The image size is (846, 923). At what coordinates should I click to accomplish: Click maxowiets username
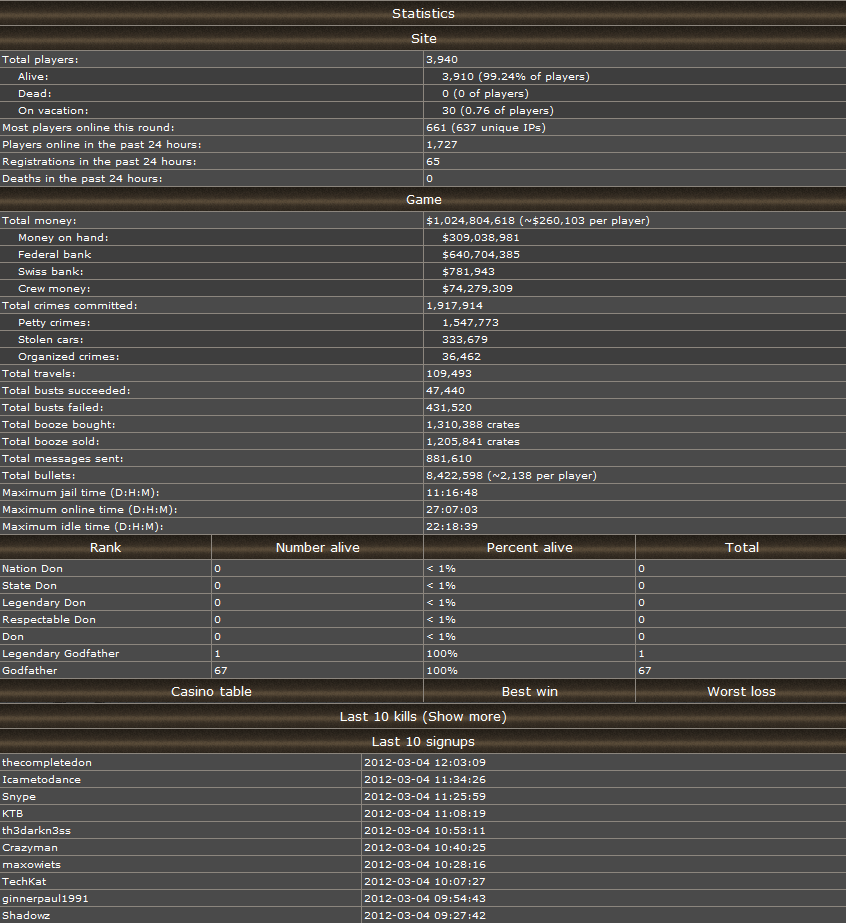(31, 865)
